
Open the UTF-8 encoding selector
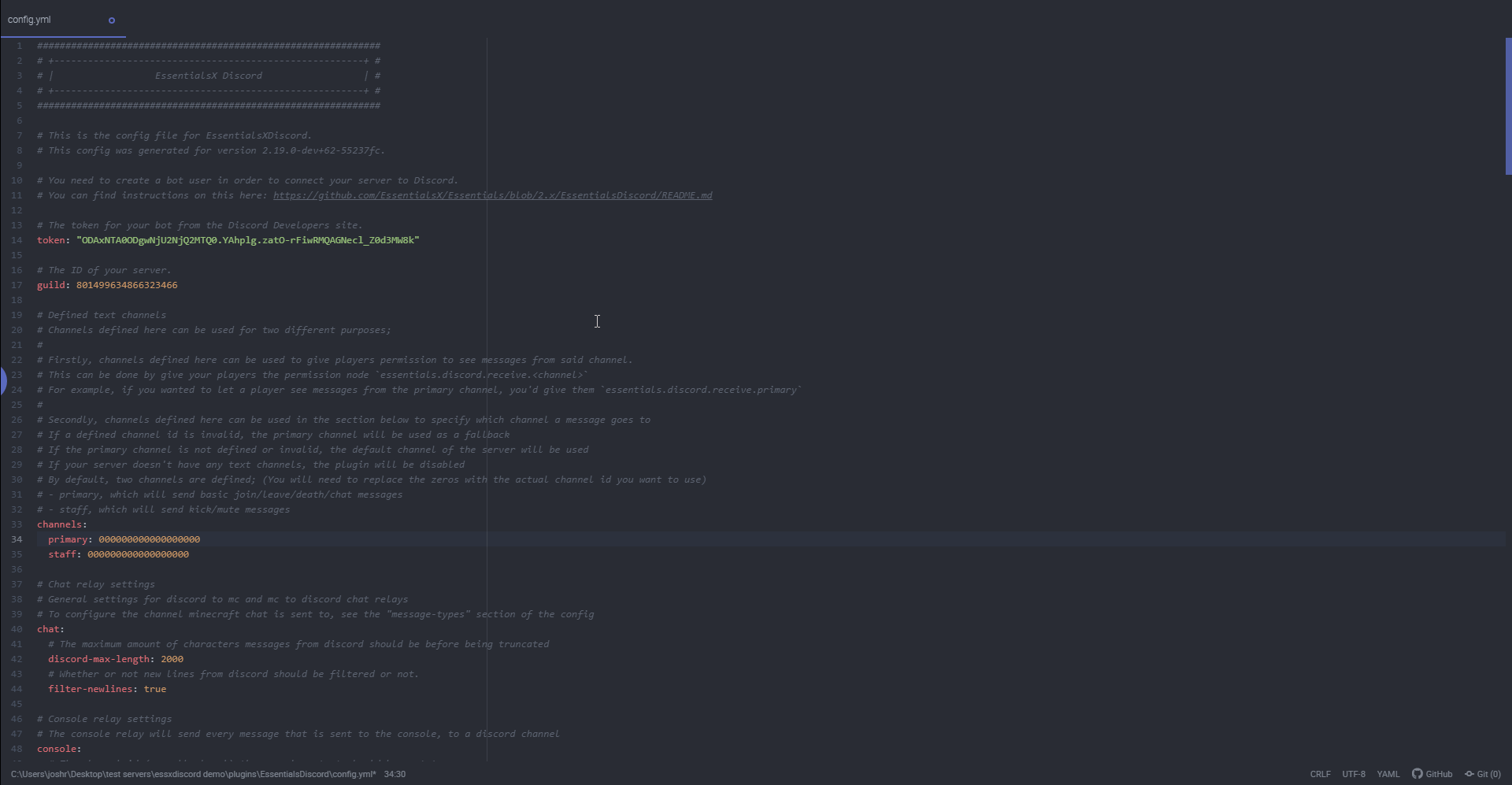pos(1353,774)
